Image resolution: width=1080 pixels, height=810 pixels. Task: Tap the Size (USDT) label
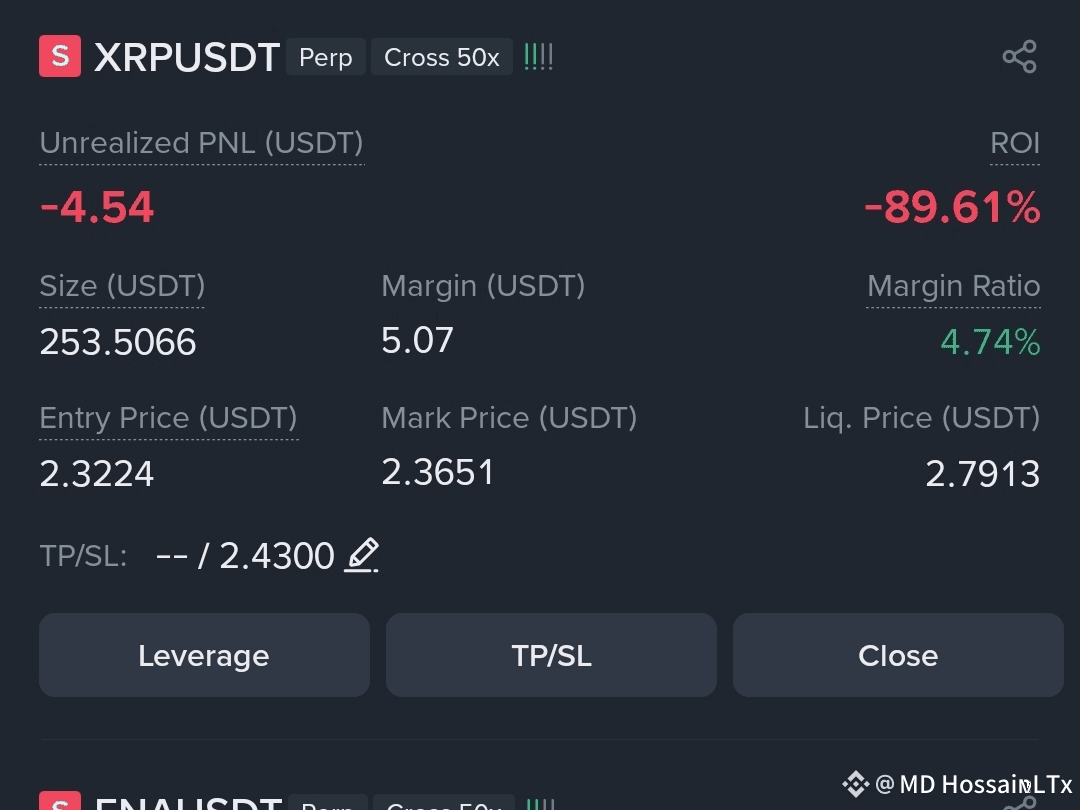coord(122,286)
